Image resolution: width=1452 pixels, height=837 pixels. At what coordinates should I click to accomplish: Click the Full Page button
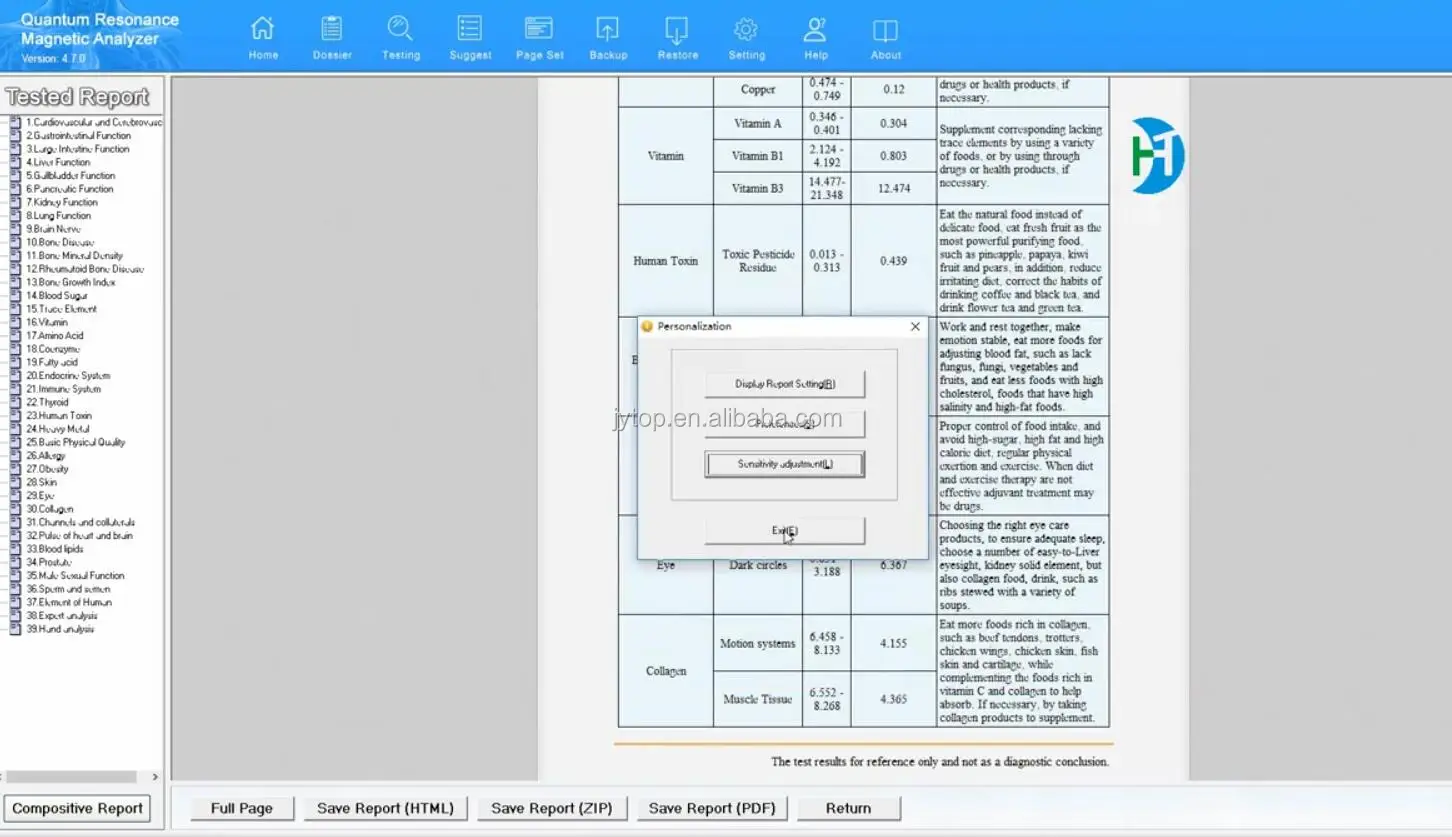click(241, 808)
